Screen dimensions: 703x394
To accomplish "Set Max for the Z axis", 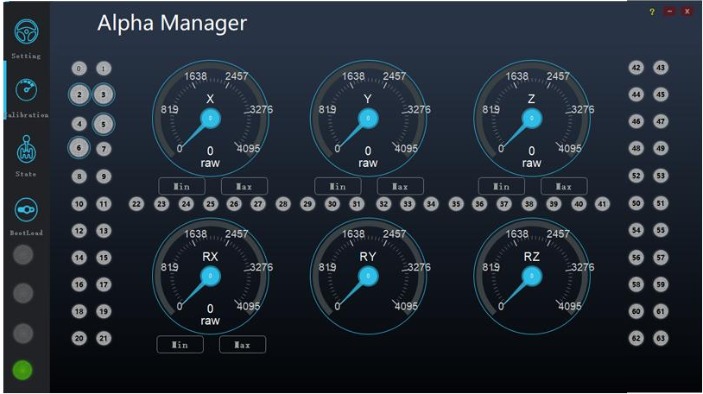I will point(564,186).
